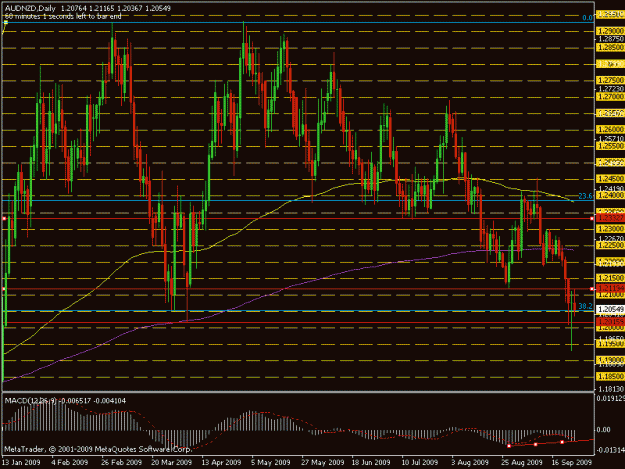Click the red price label 1.23327
625x469 pixels.
[x=610, y=218]
